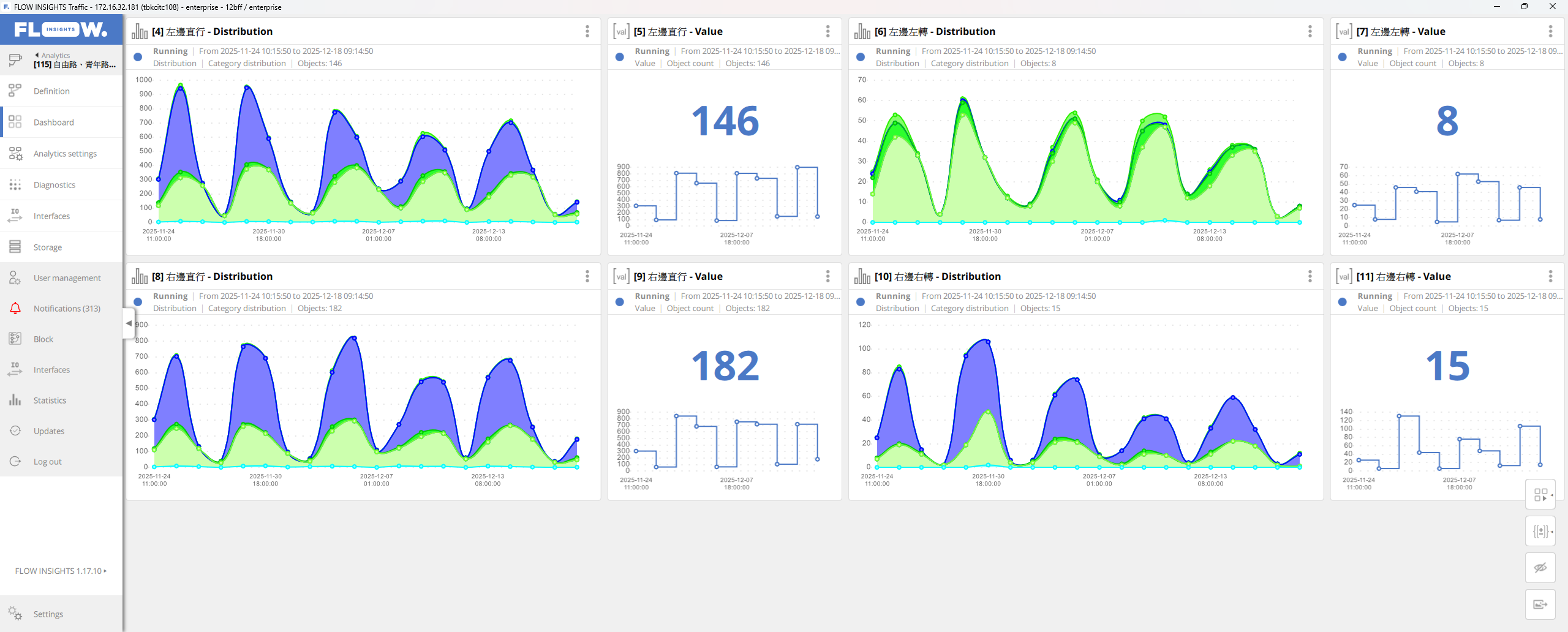
Task: Click the [6] 左邊左轉 Distribution title
Action: tap(935, 31)
